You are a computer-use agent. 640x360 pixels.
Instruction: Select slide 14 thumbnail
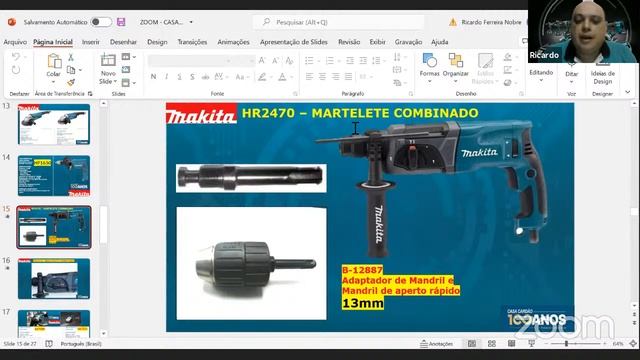(x=53, y=176)
